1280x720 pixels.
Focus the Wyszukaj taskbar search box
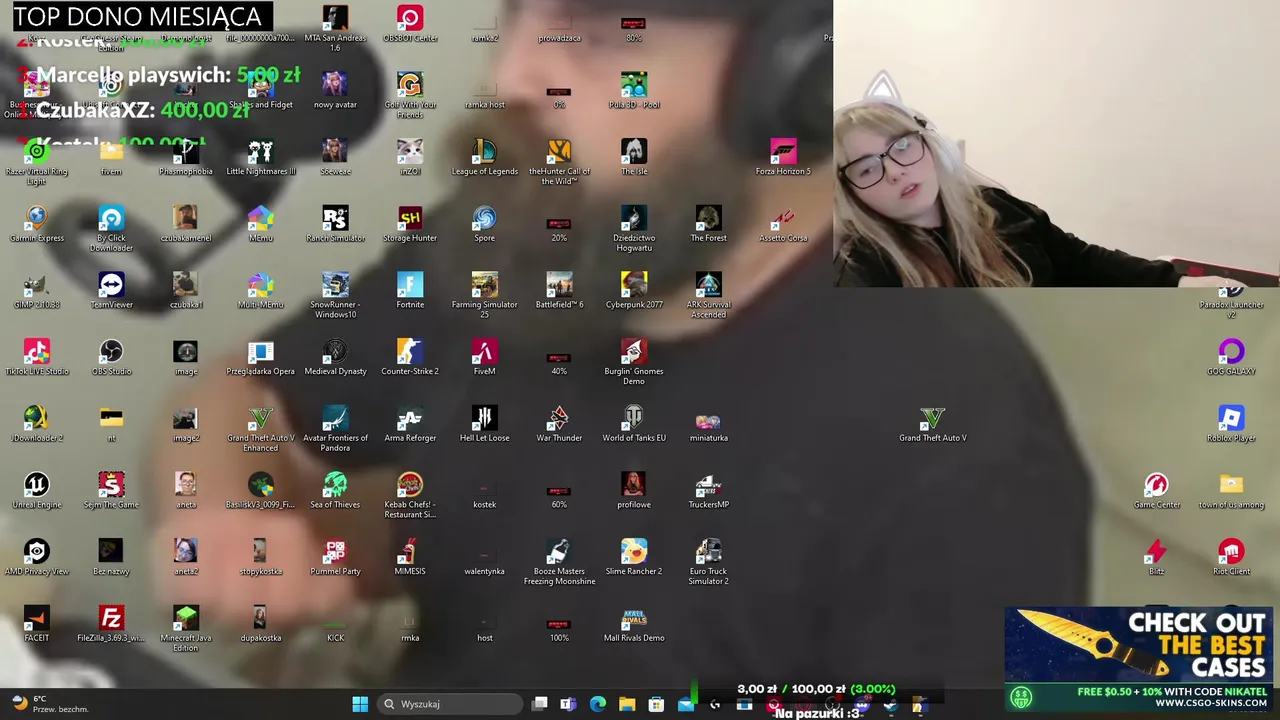(448, 704)
